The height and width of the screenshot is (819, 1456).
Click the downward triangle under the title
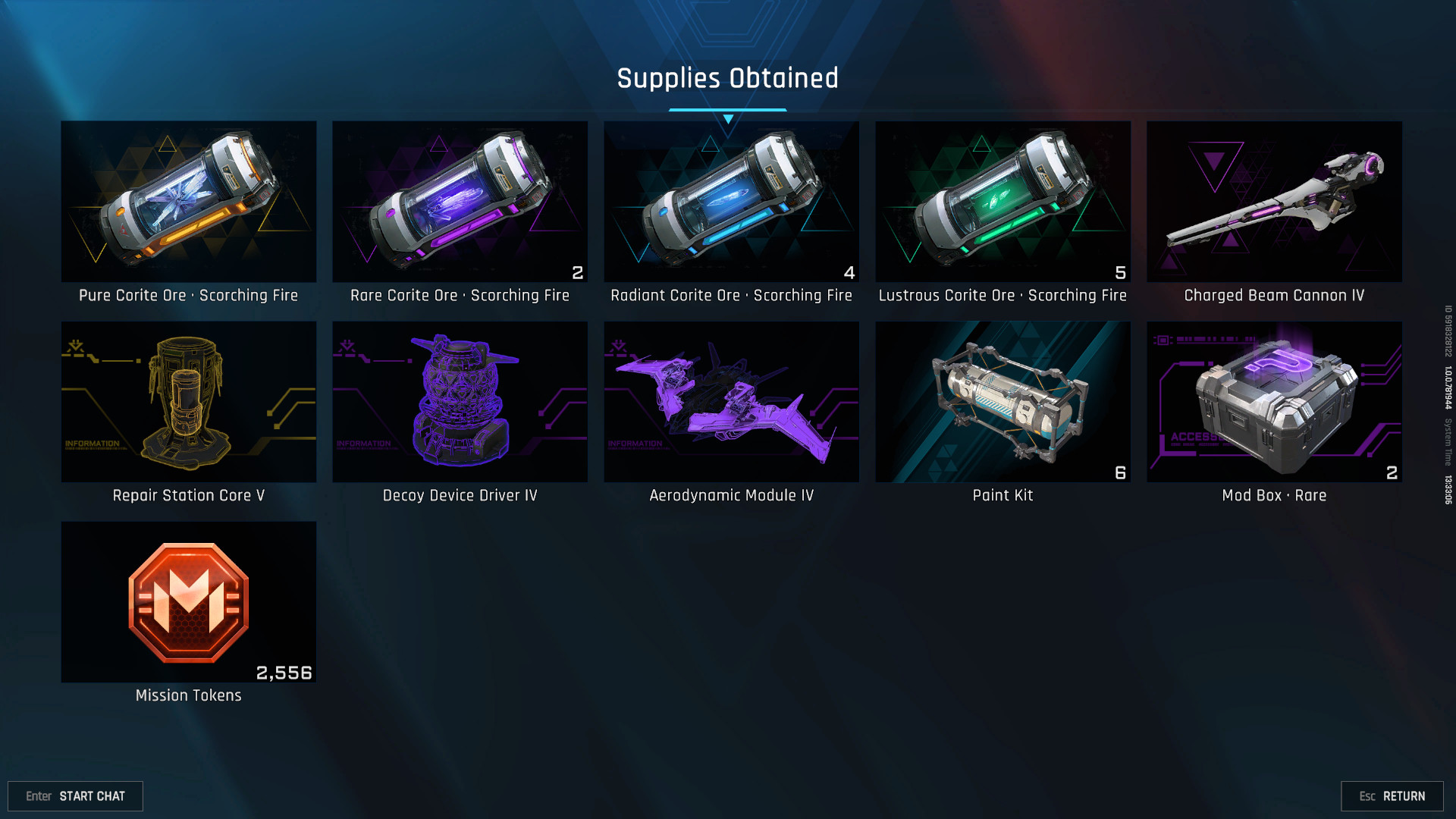[x=728, y=119]
